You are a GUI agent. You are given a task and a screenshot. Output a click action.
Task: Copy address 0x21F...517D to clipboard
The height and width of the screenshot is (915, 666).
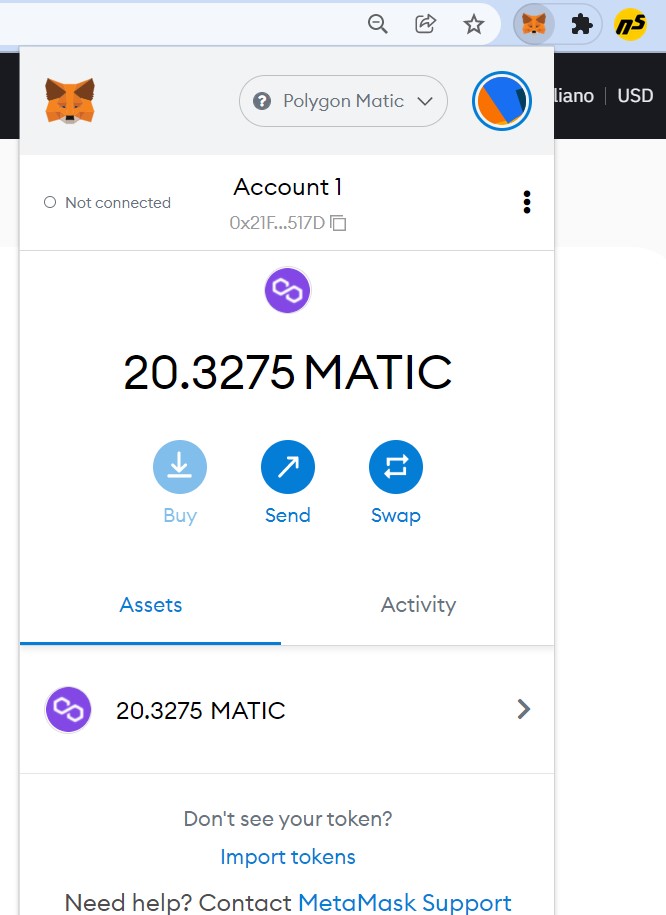pyautogui.click(x=288, y=223)
